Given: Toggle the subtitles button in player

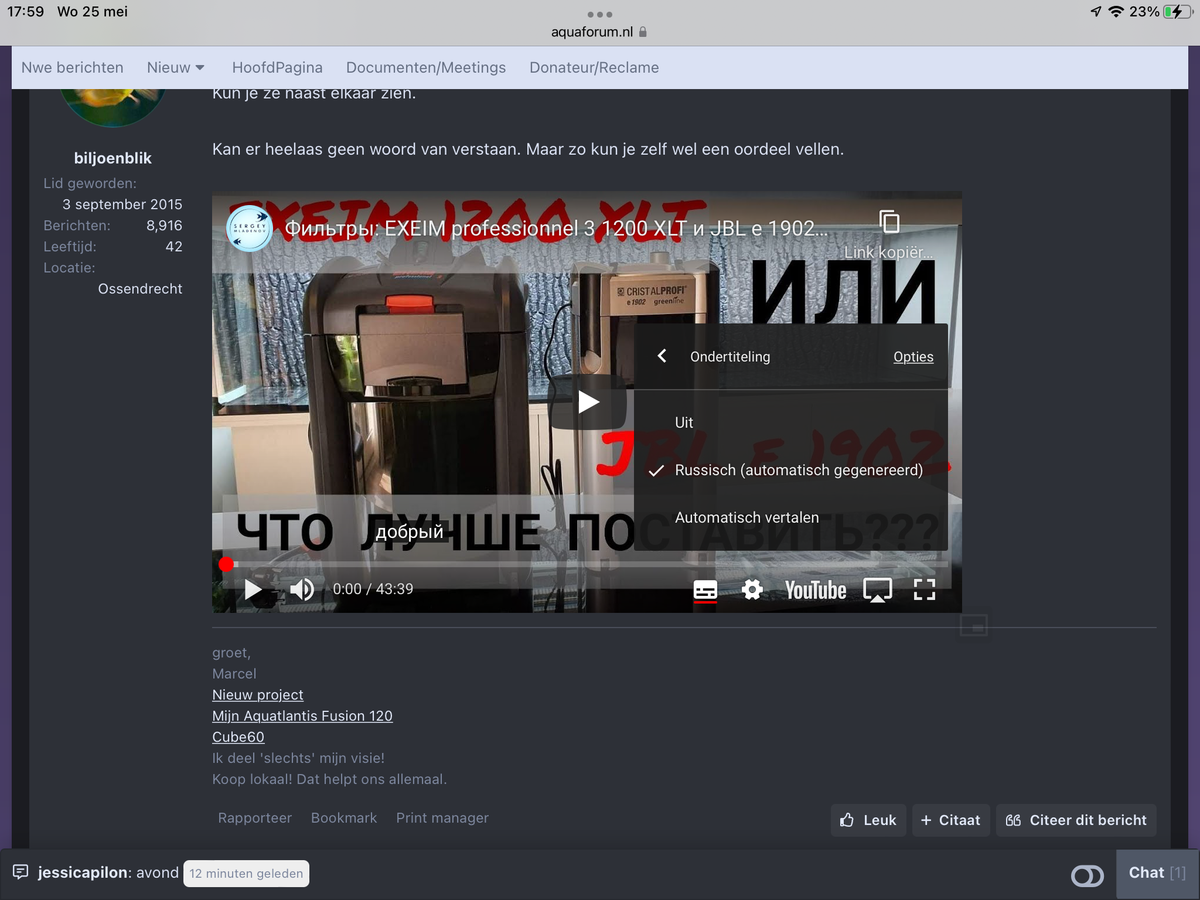Looking at the screenshot, I should 705,590.
